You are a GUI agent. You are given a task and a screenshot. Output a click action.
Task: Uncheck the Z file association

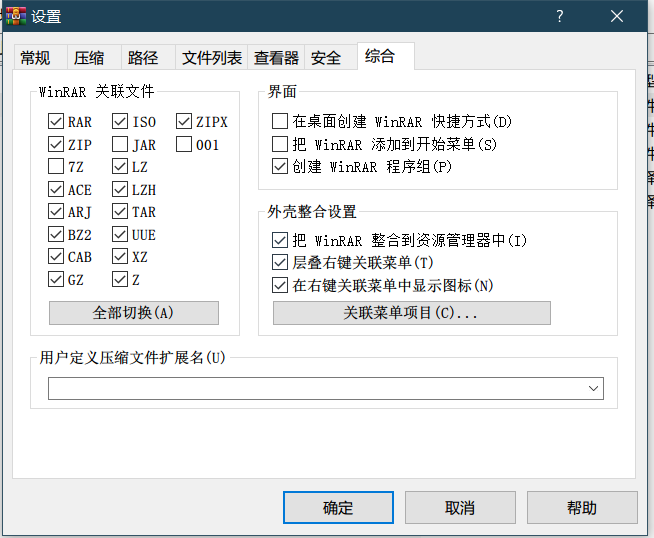[120, 279]
